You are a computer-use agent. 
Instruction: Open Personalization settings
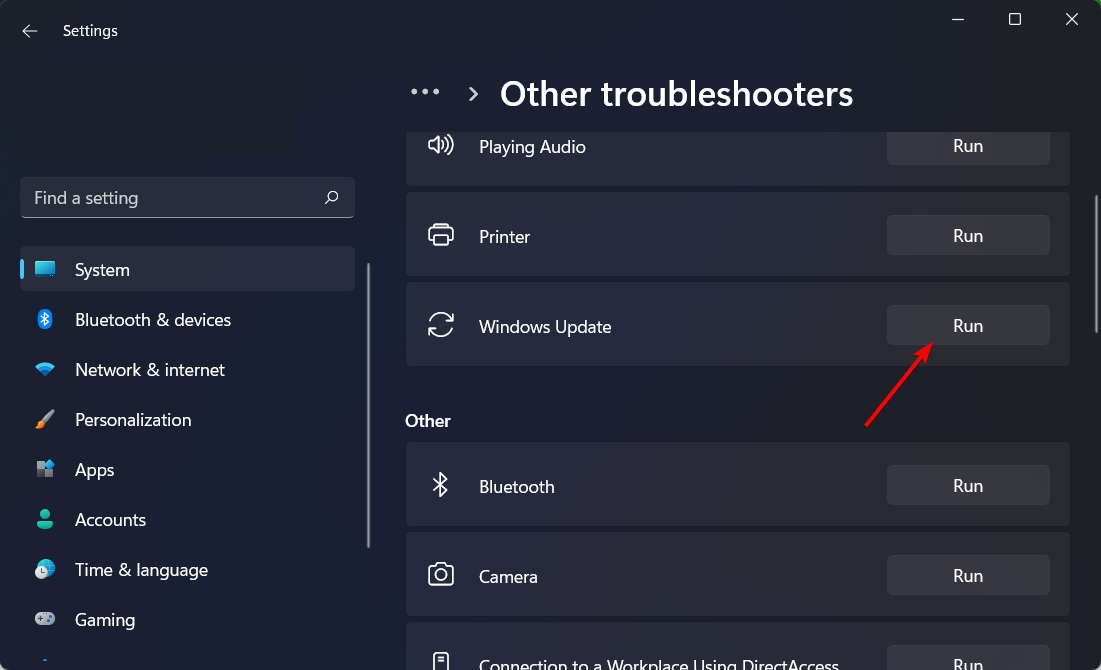pos(187,419)
